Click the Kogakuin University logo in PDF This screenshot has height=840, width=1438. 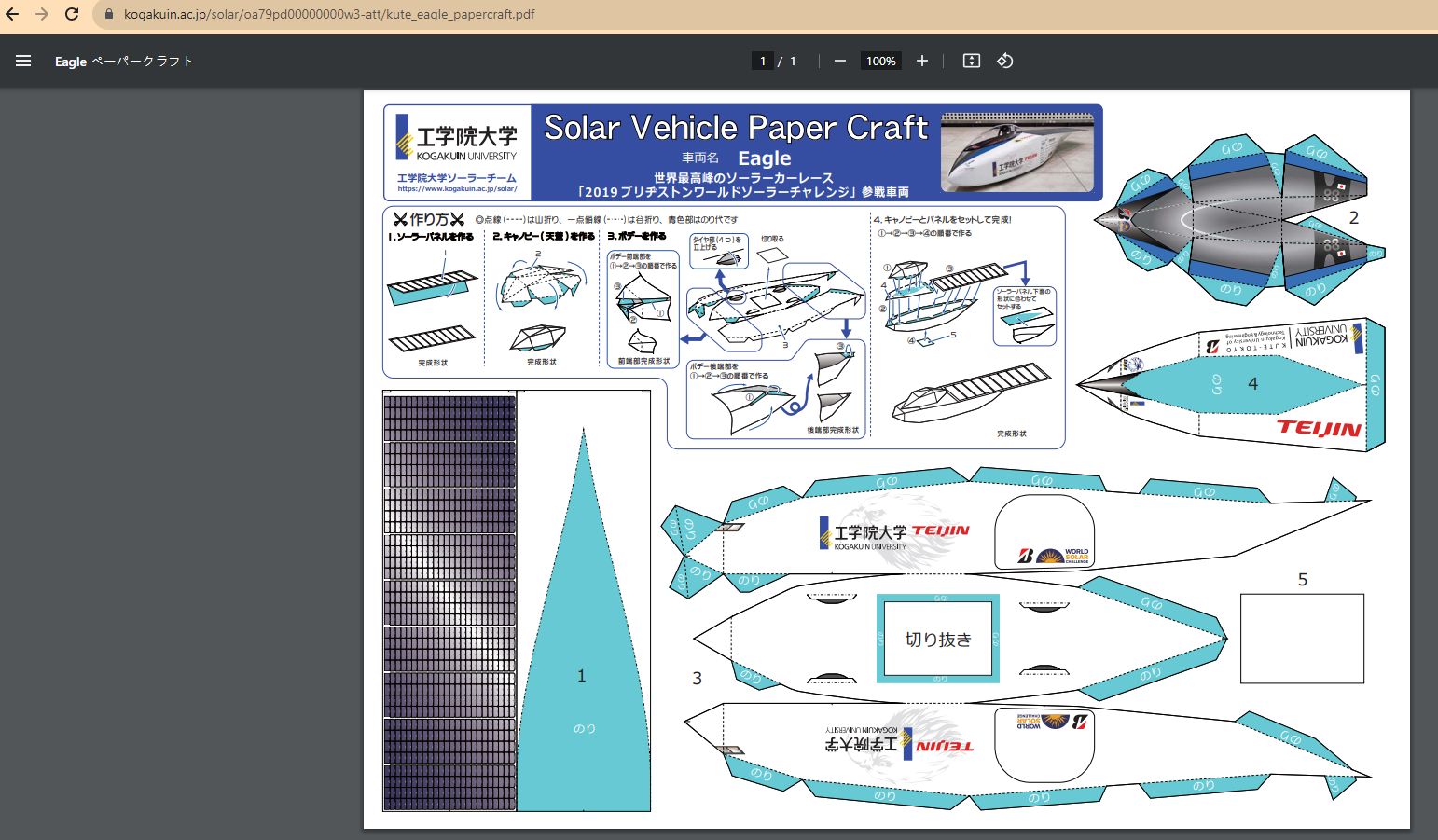[457, 138]
